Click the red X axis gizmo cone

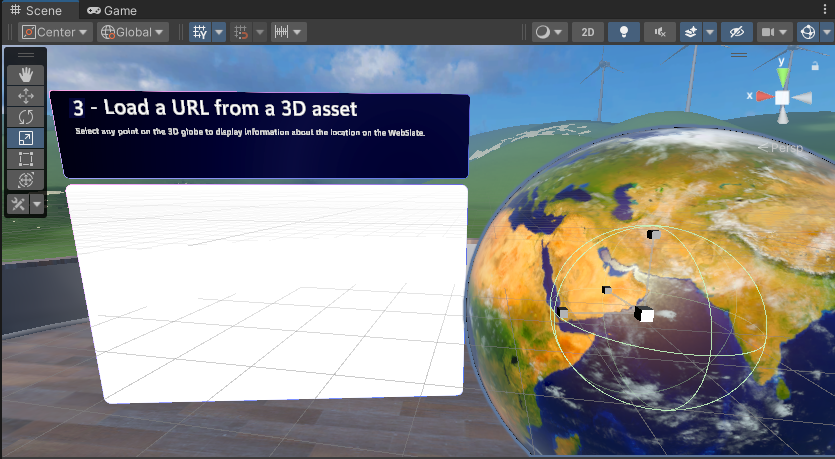click(x=764, y=96)
